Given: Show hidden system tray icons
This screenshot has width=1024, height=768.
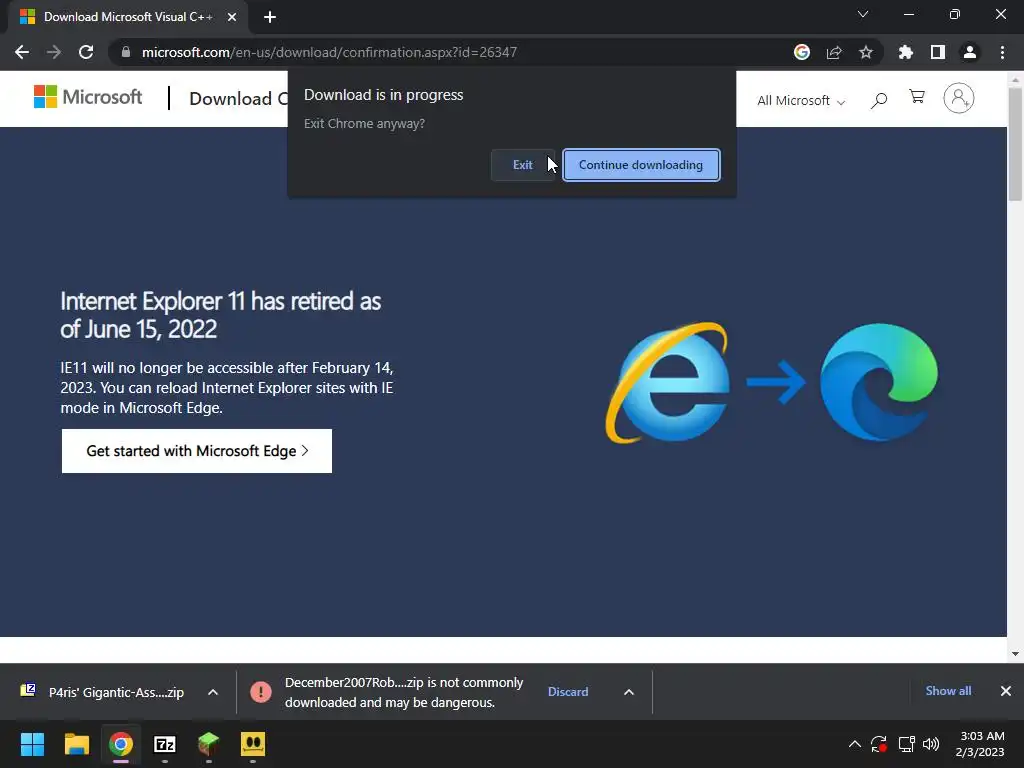Looking at the screenshot, I should [x=854, y=744].
